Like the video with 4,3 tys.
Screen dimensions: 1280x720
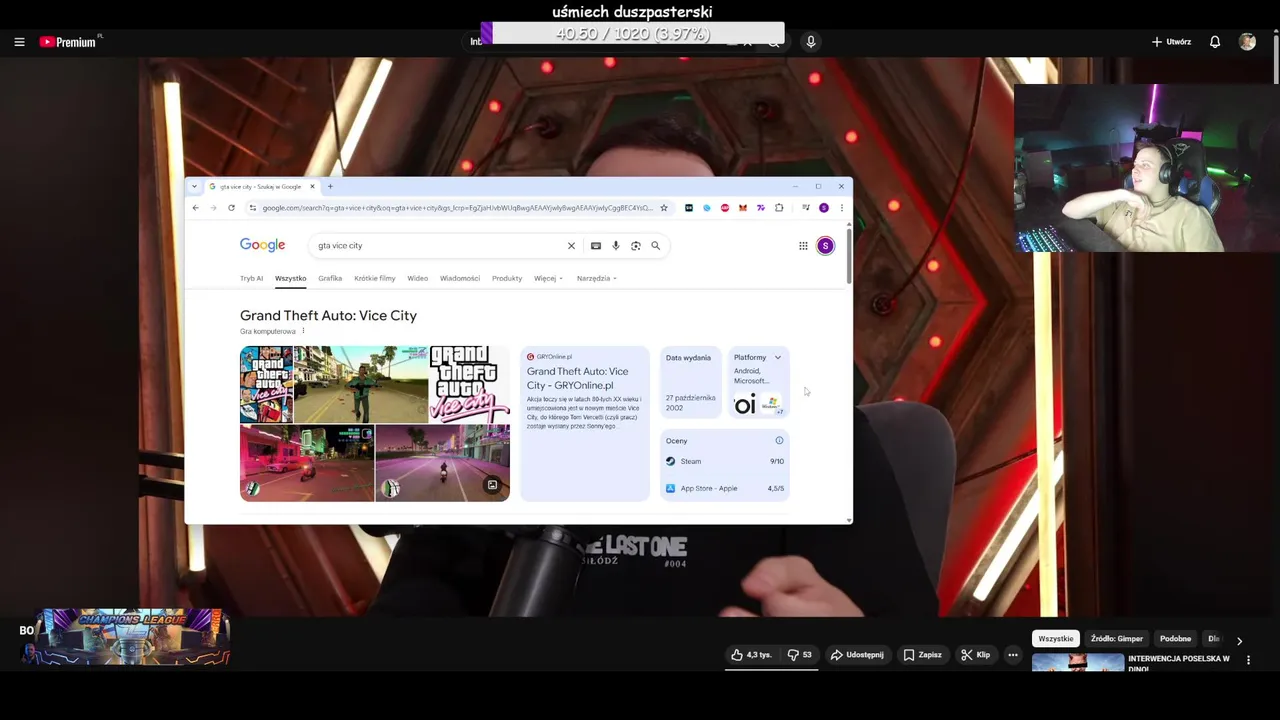751,655
